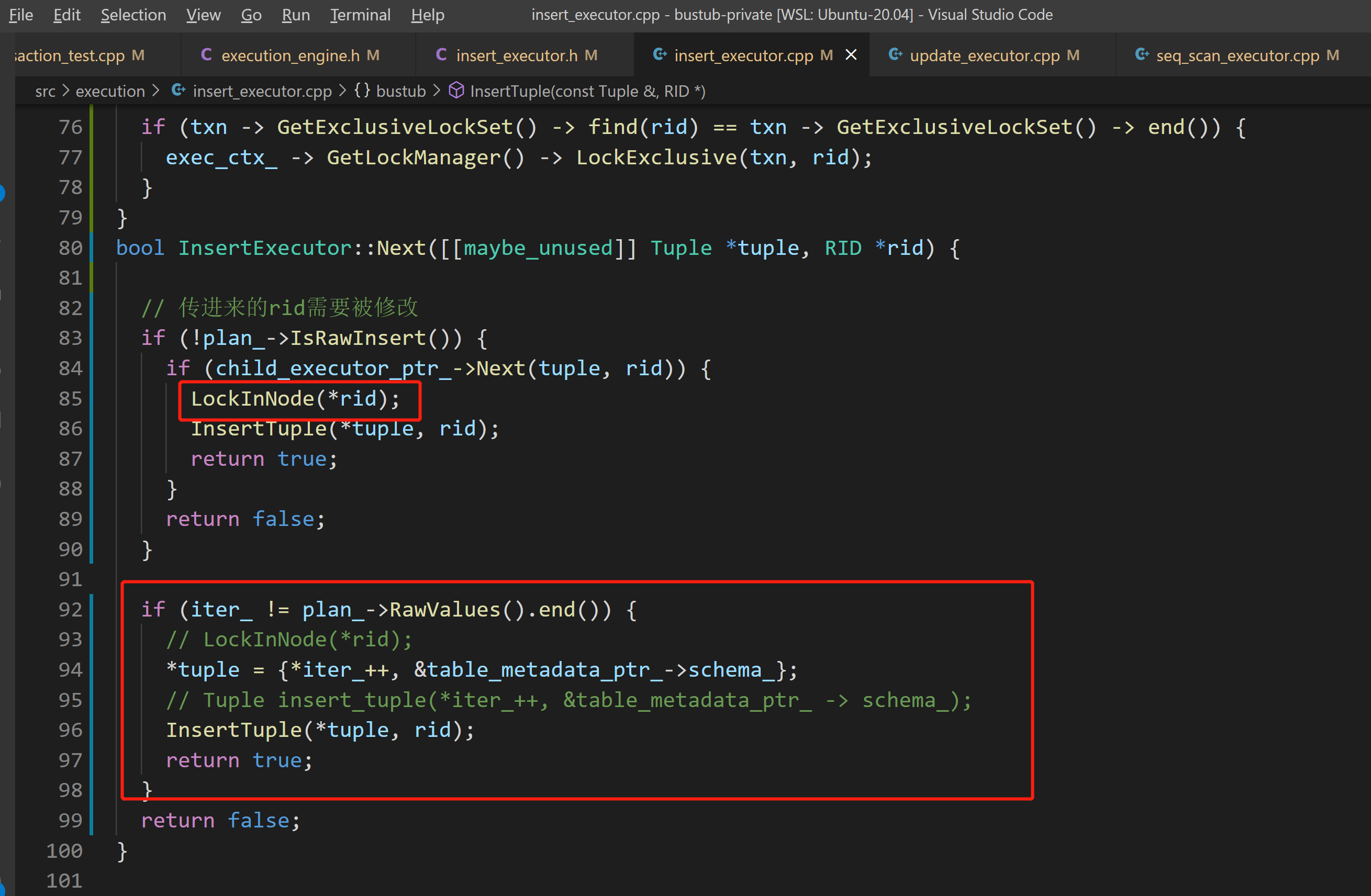Click the InsertTuple method cube icon in breadcrumb

pos(456,91)
